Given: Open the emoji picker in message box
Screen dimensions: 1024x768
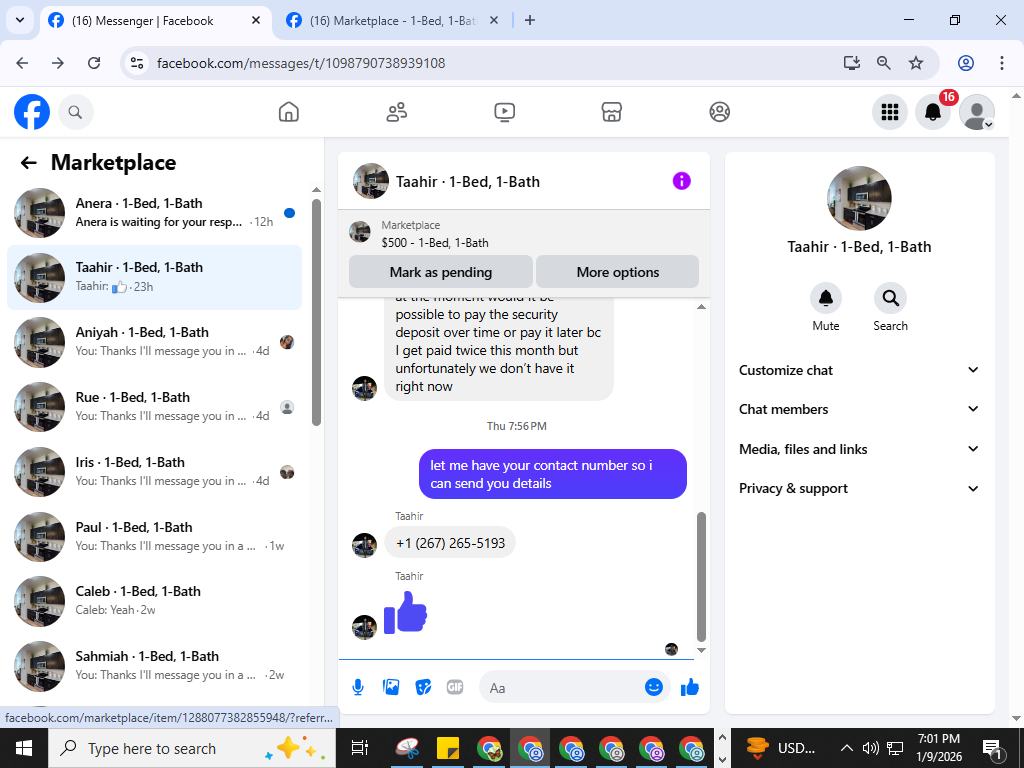Looking at the screenshot, I should coord(653,687).
